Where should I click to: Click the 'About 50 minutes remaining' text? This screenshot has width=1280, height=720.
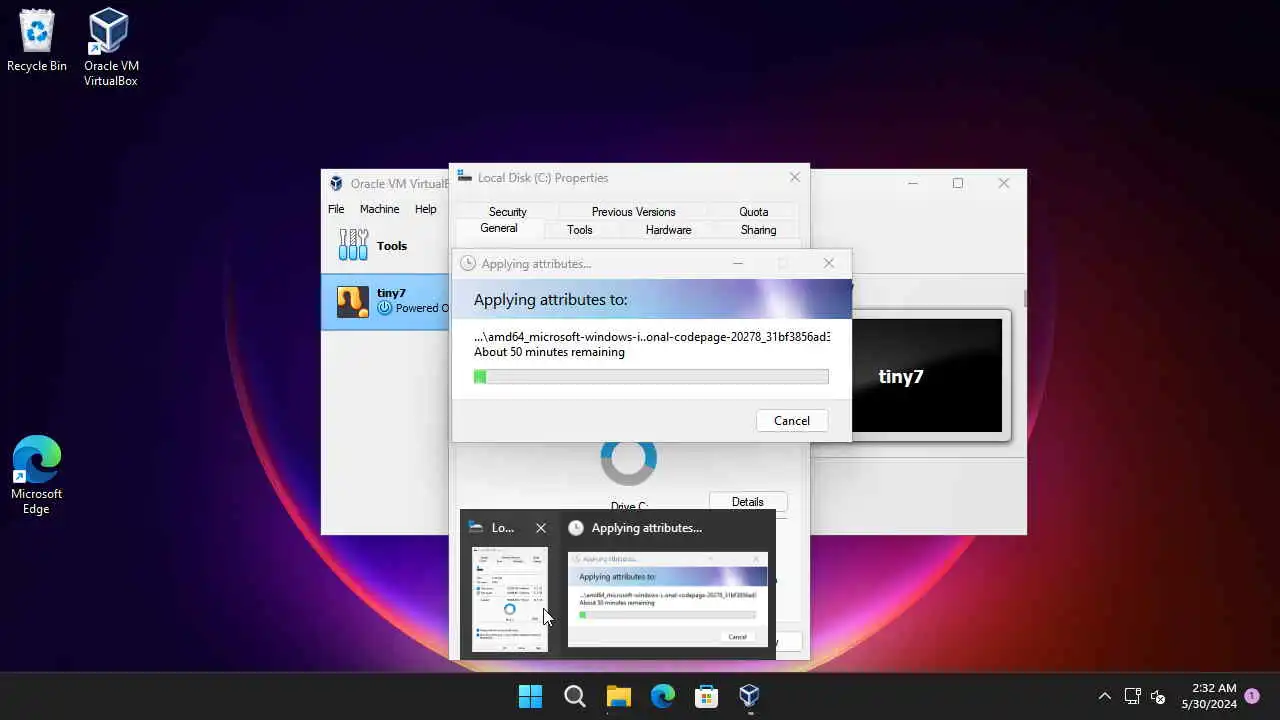tap(549, 352)
